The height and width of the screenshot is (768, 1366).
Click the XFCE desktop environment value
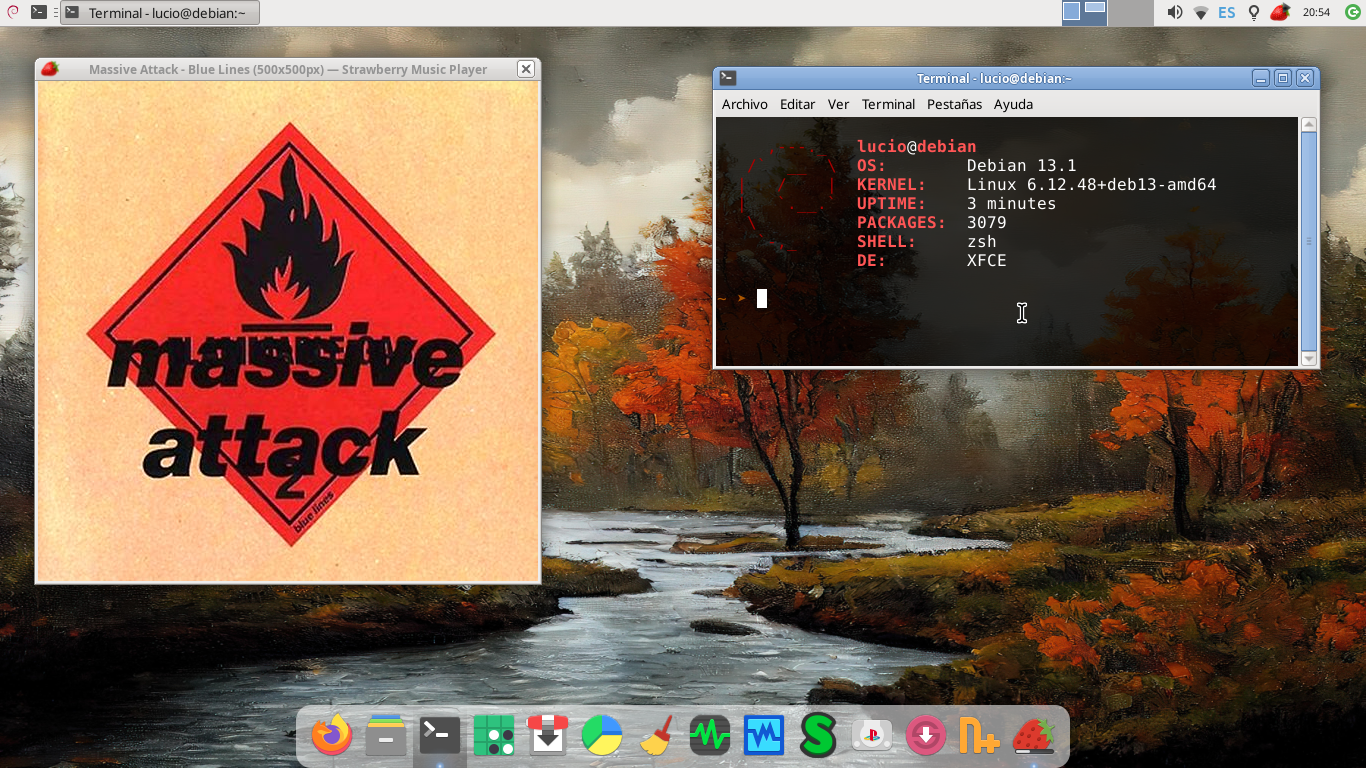click(x=987, y=260)
